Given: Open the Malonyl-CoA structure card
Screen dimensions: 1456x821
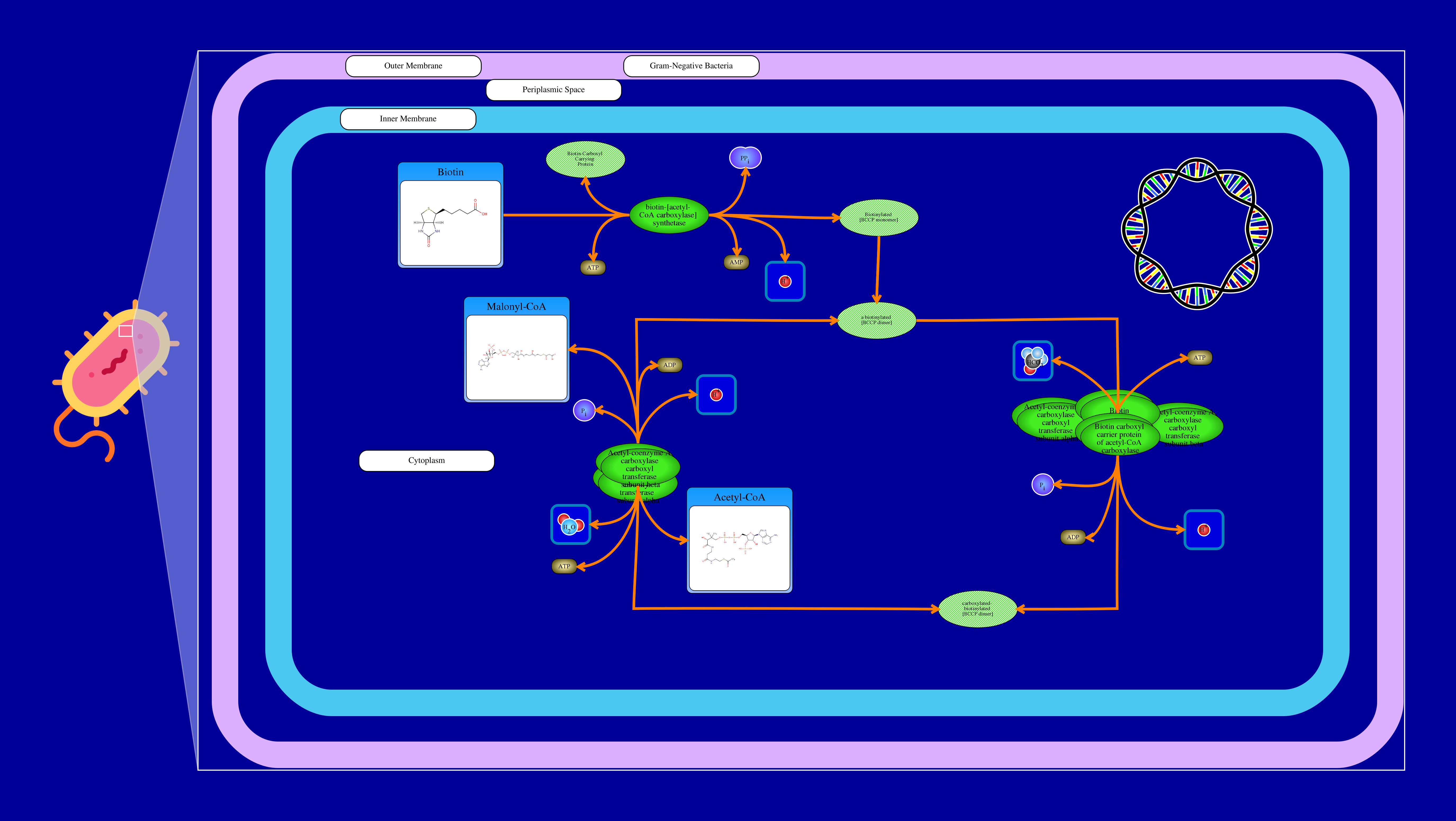Looking at the screenshot, I should pyautogui.click(x=516, y=349).
